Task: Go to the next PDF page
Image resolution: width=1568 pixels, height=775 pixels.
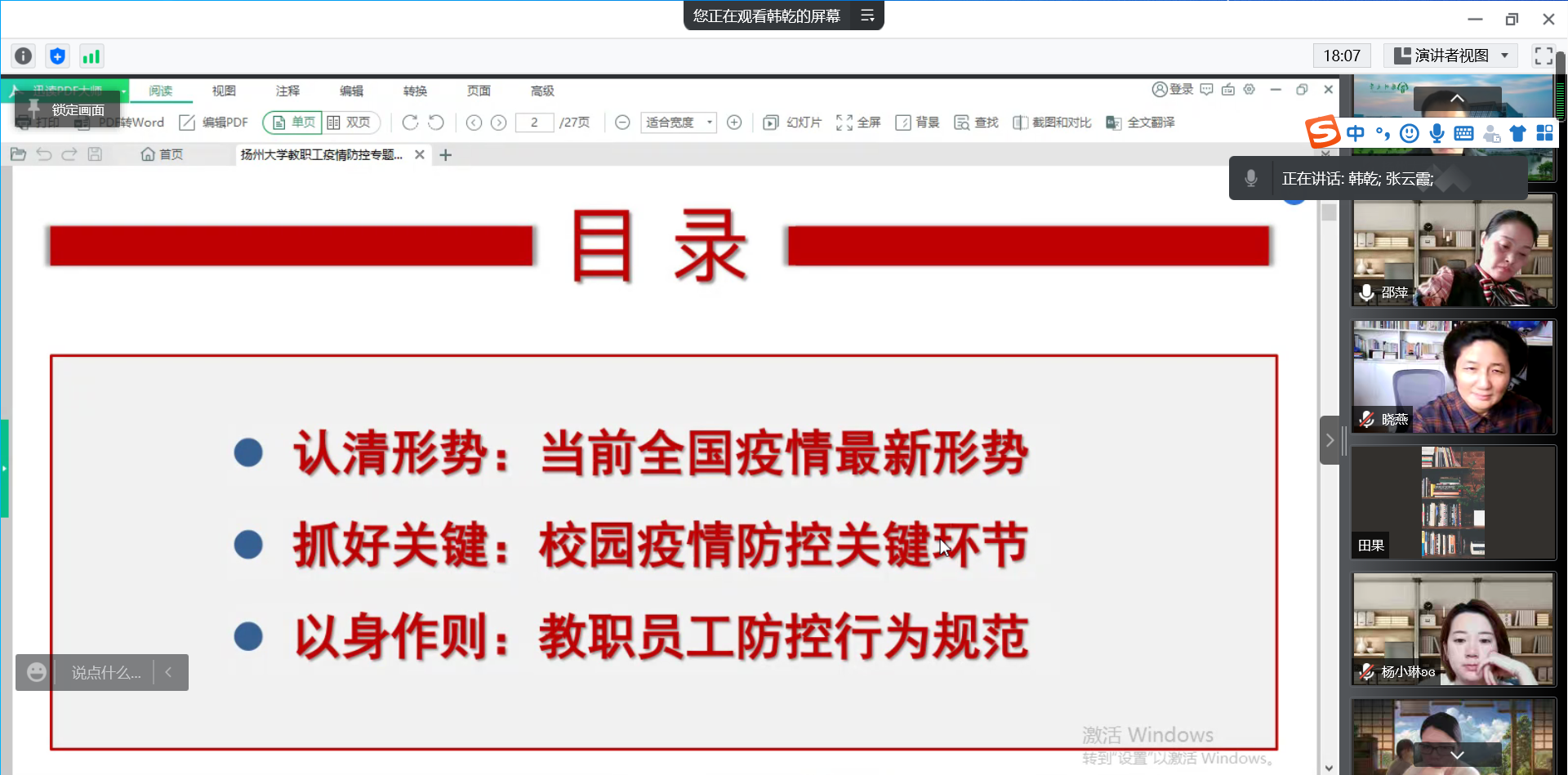Action: tap(499, 122)
